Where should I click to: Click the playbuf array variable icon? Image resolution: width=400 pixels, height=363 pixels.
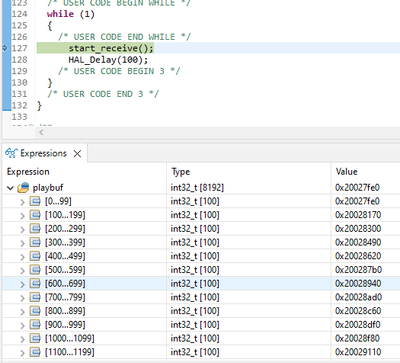tap(23, 188)
